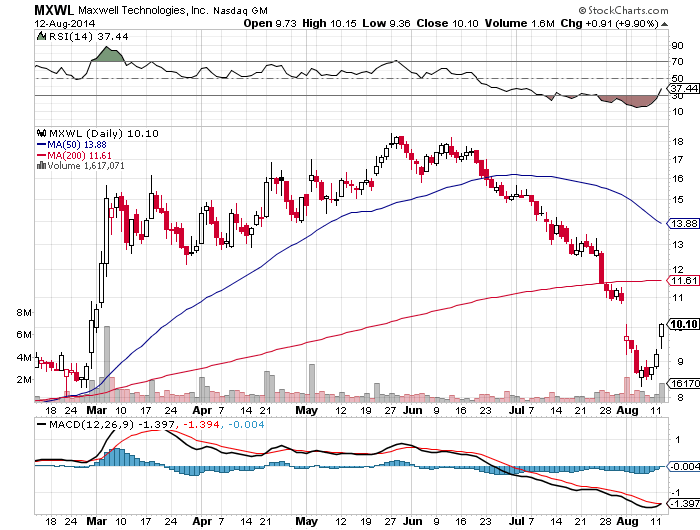This screenshot has height=530, width=700.
Task: Click the Open 9.73 value
Action: point(270,23)
